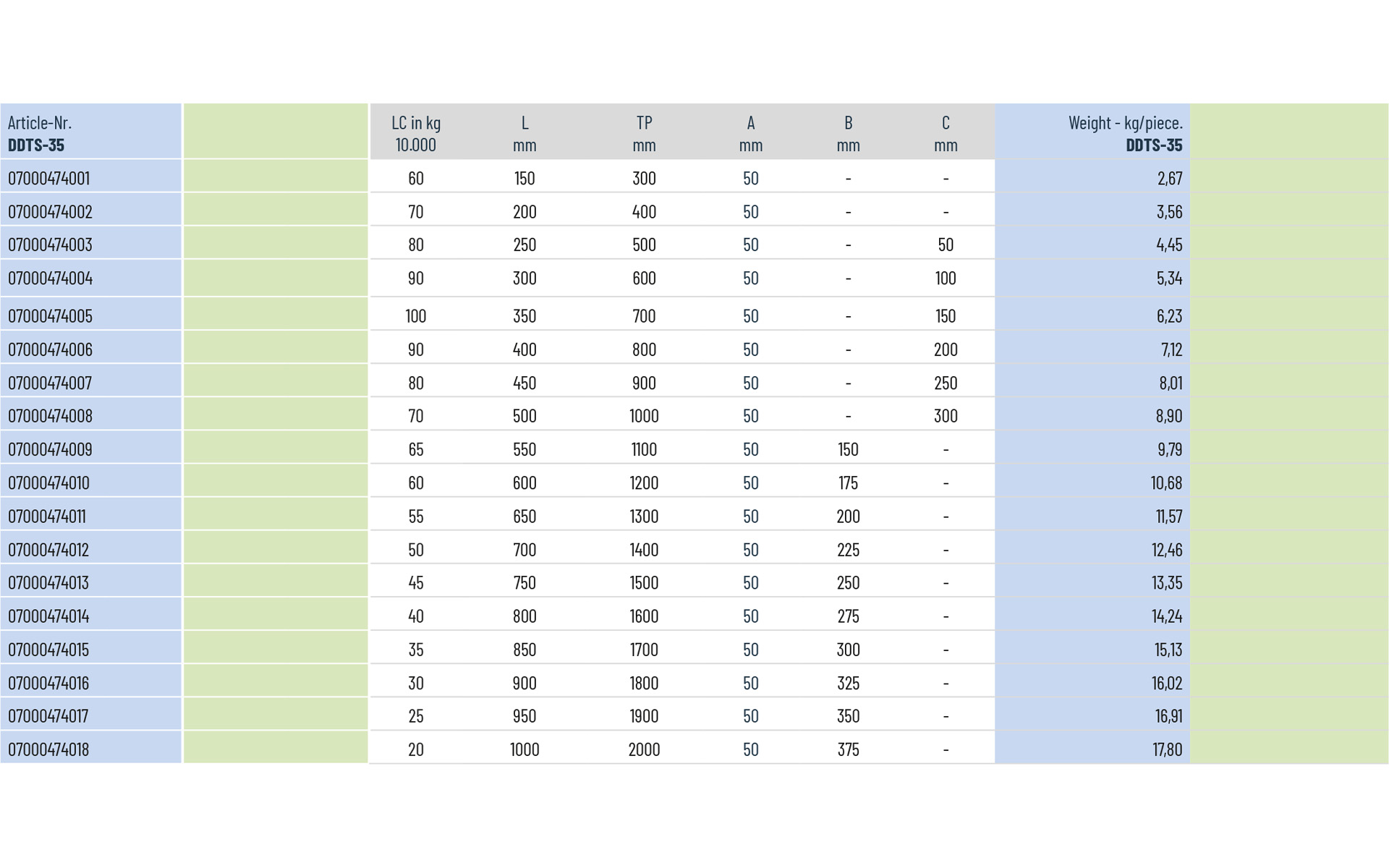Select weight value 12,46
Screen dimensions: 1389x868
(1167, 550)
